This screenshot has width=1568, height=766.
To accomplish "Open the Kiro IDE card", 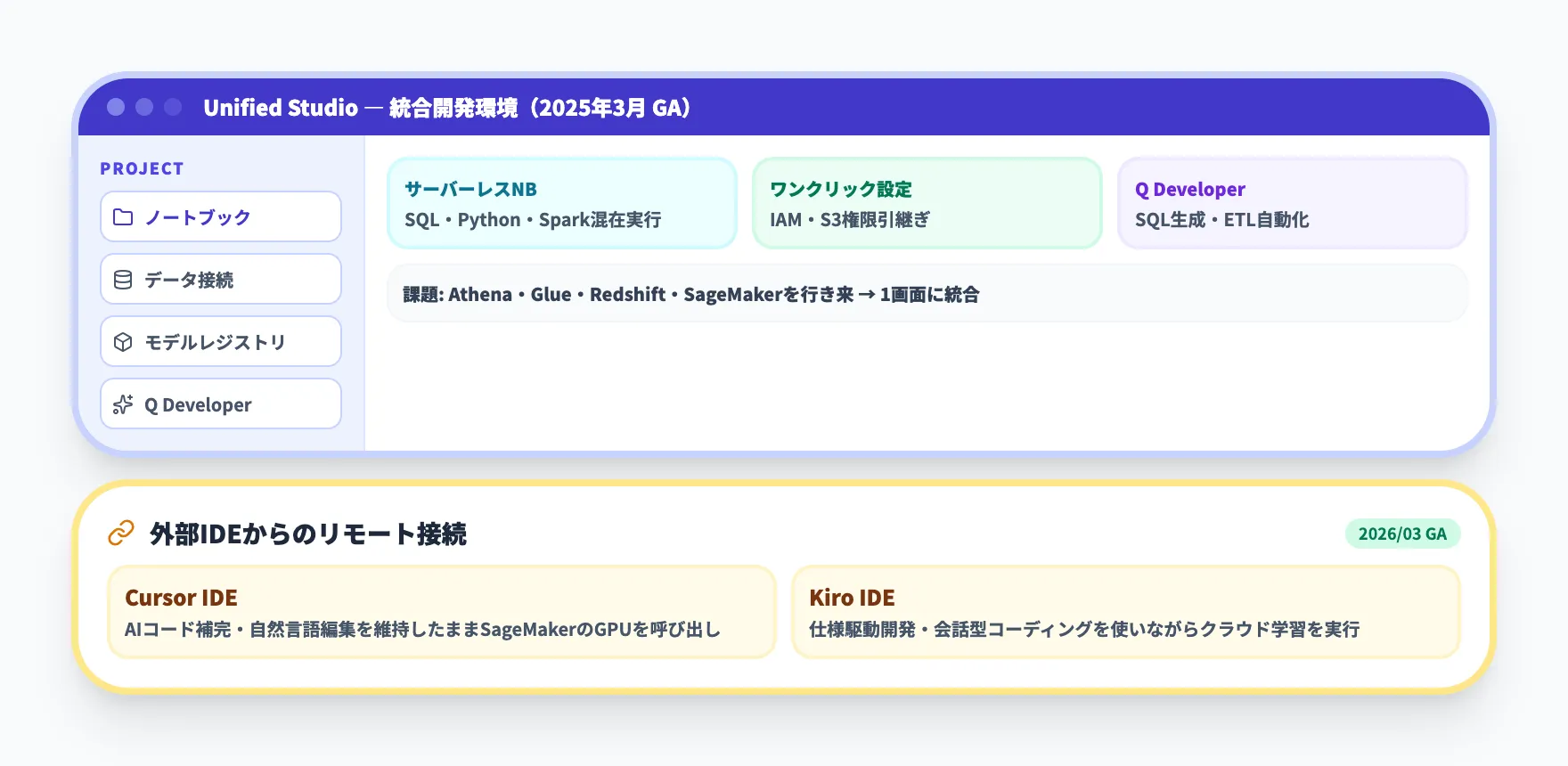I will (1126, 612).
